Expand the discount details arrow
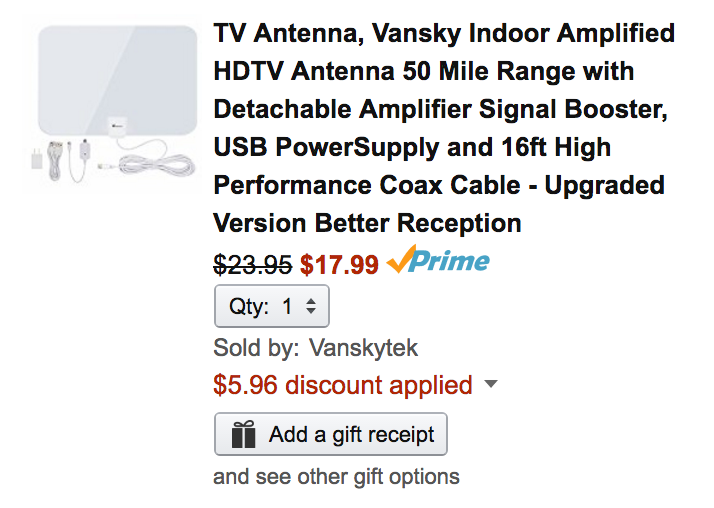714x508 pixels. pos(490,385)
